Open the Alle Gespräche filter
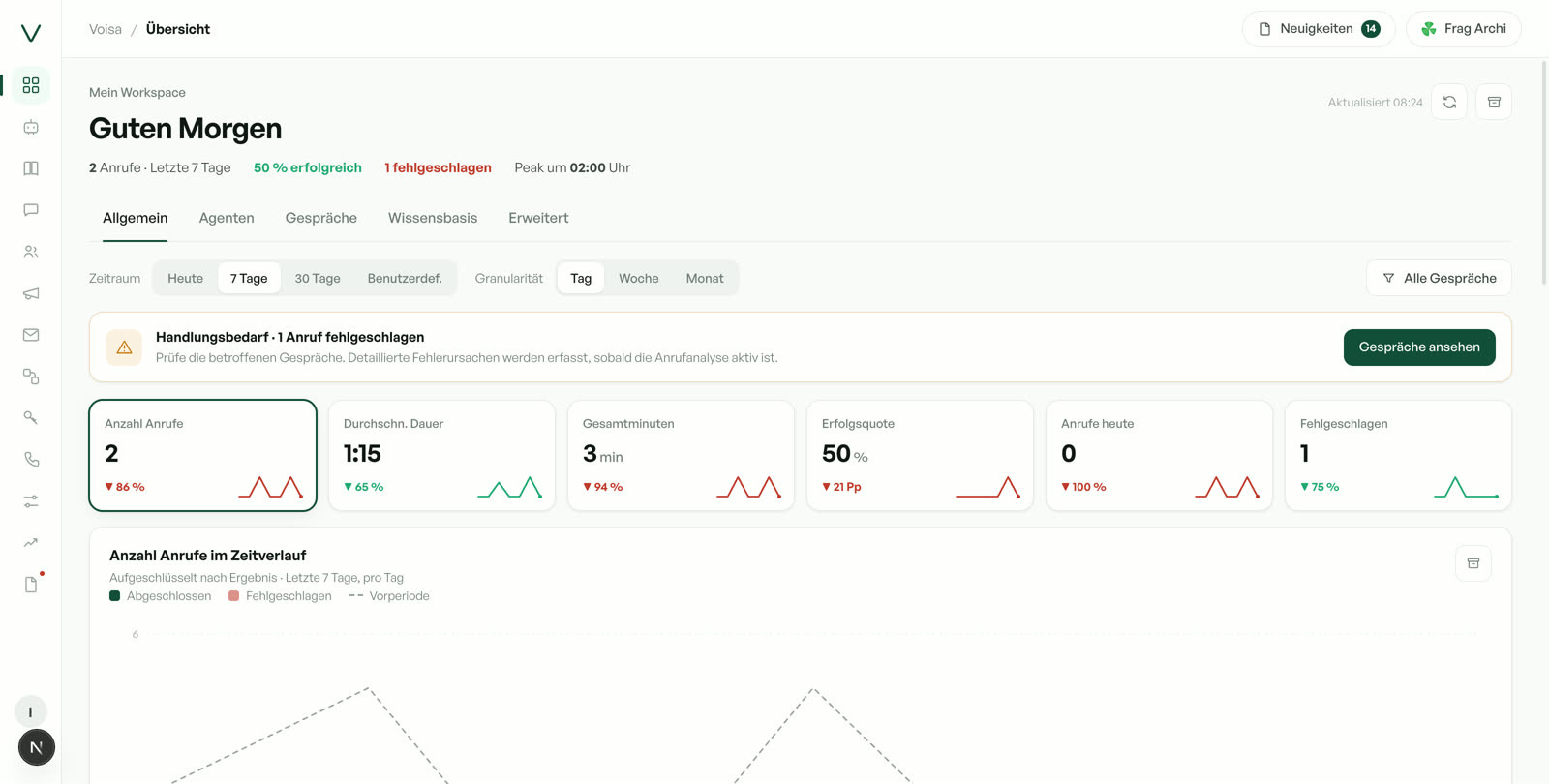Image resolution: width=1549 pixels, height=784 pixels. point(1440,278)
